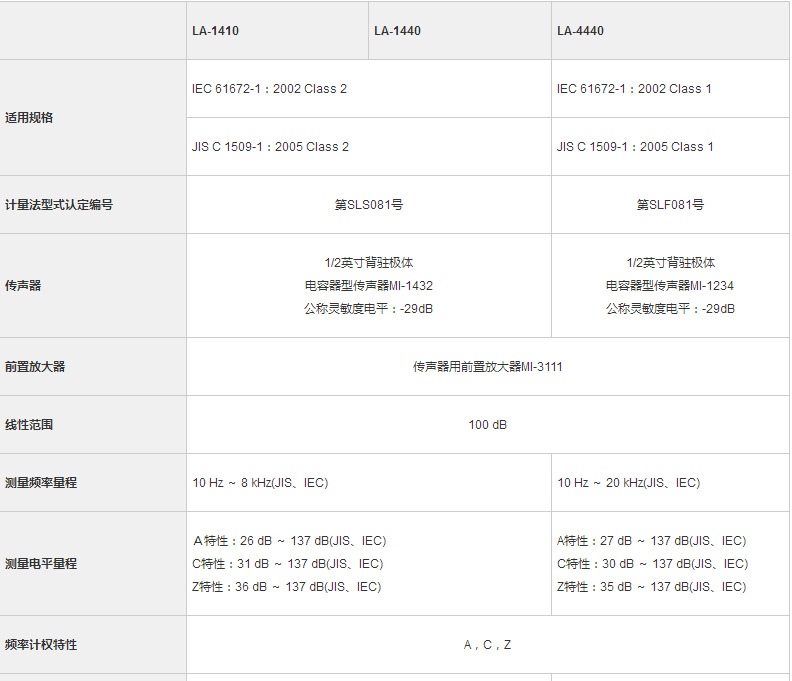Select the LA-4440 column header
Screen dimensions: 792x681
[670, 31]
